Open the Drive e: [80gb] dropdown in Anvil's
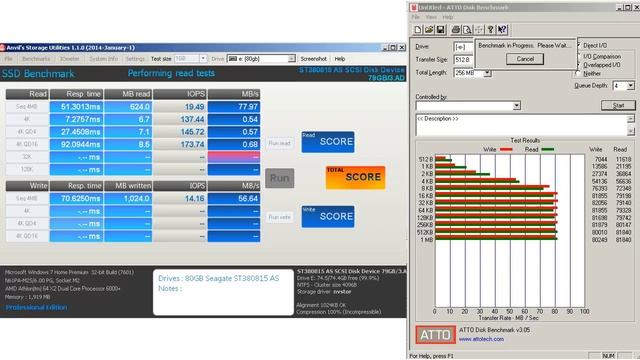Image resolution: width=640 pixels, height=360 pixels. coord(291,59)
